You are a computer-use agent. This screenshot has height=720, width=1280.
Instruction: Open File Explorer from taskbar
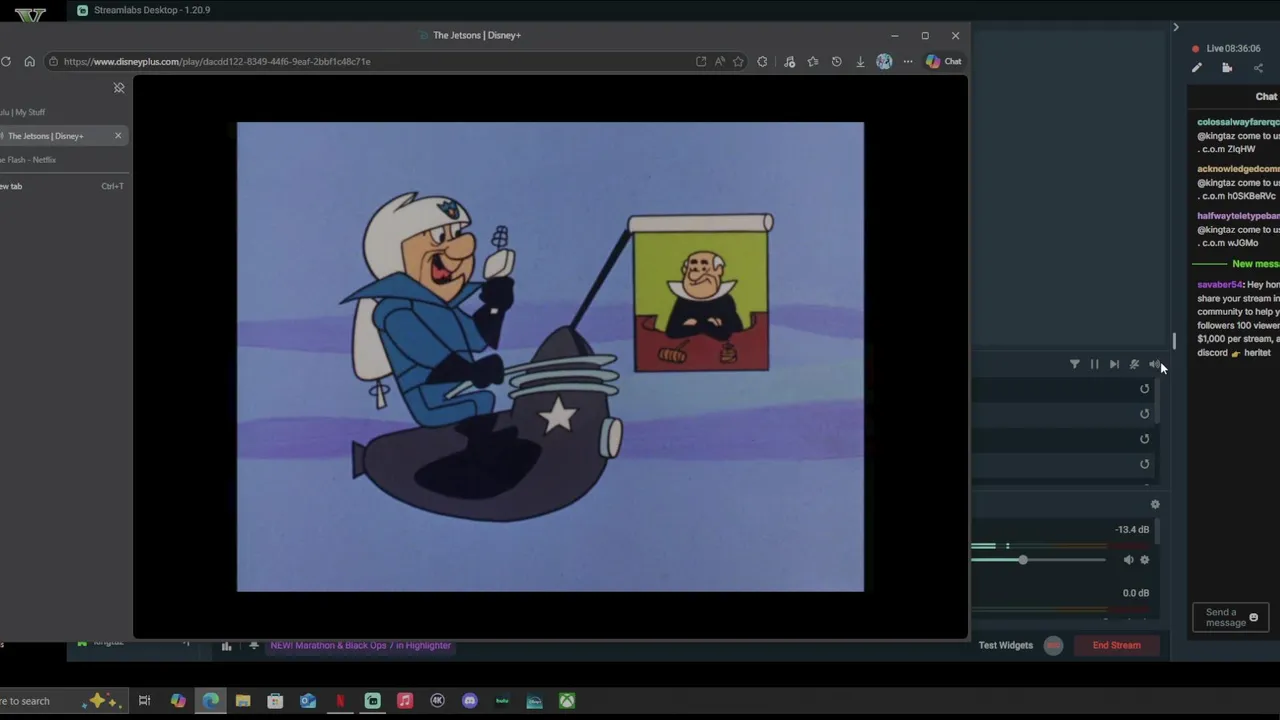pyautogui.click(x=243, y=701)
